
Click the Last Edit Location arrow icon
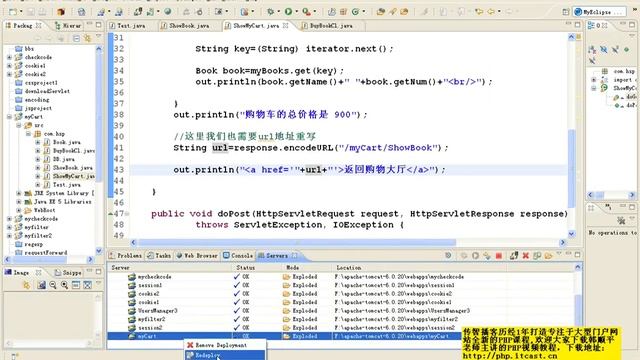click(x=479, y=11)
